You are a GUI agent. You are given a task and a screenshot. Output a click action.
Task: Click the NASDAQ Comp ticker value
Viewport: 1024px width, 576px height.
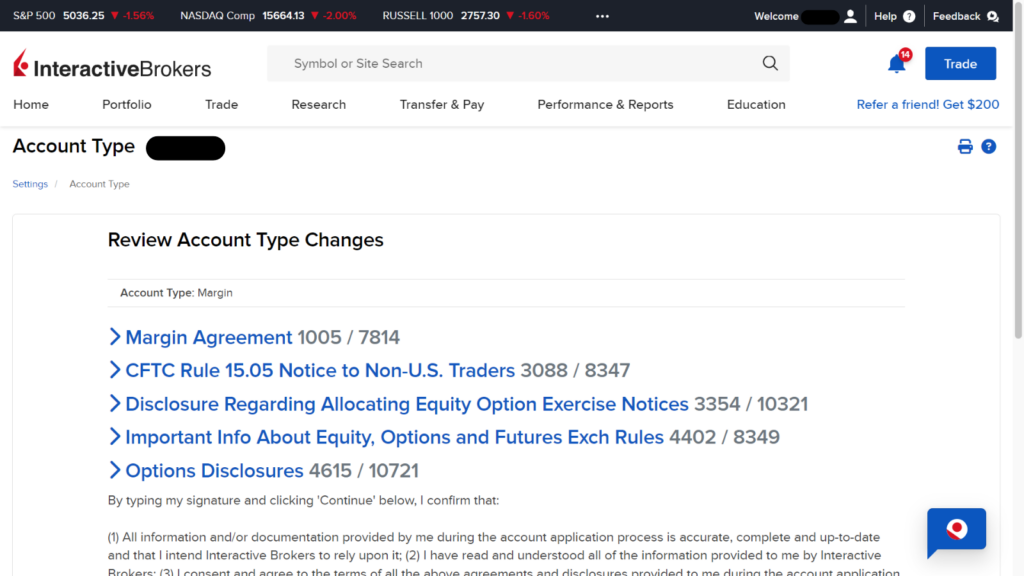pos(283,16)
